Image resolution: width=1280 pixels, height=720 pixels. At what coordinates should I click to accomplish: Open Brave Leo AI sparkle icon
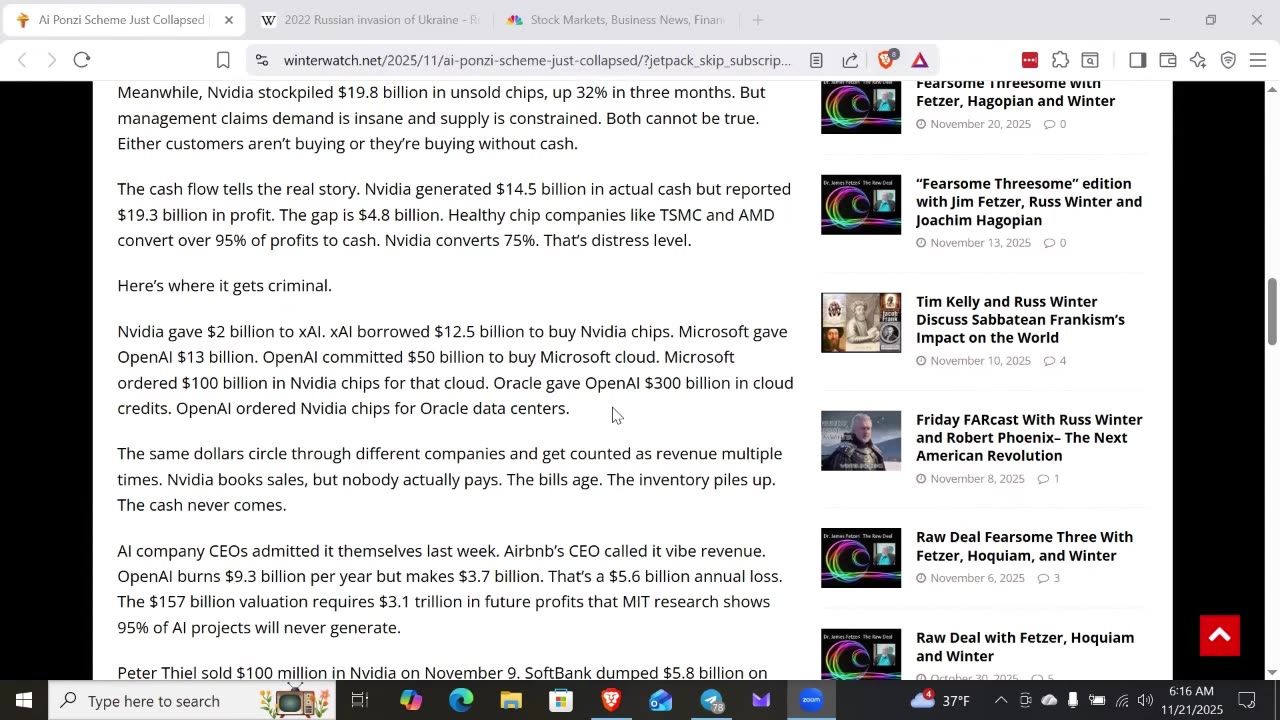(1198, 60)
